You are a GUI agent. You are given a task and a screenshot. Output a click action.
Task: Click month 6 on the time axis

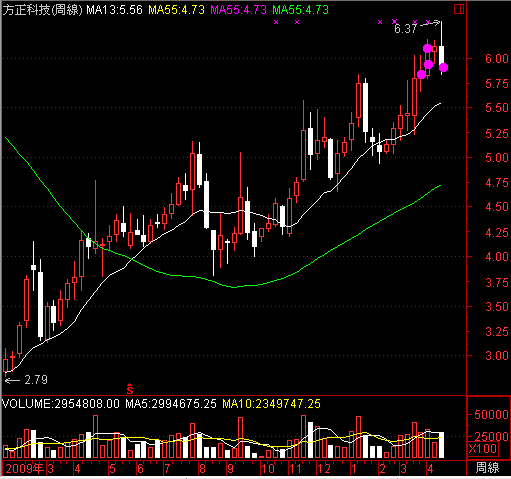coord(140,469)
